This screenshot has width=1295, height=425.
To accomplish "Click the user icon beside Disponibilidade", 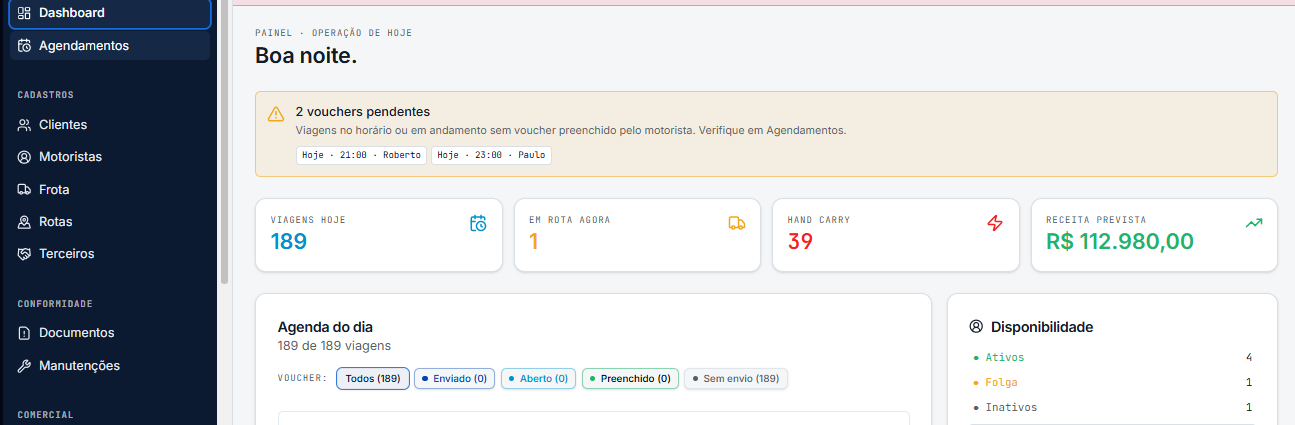I will pos(977,327).
